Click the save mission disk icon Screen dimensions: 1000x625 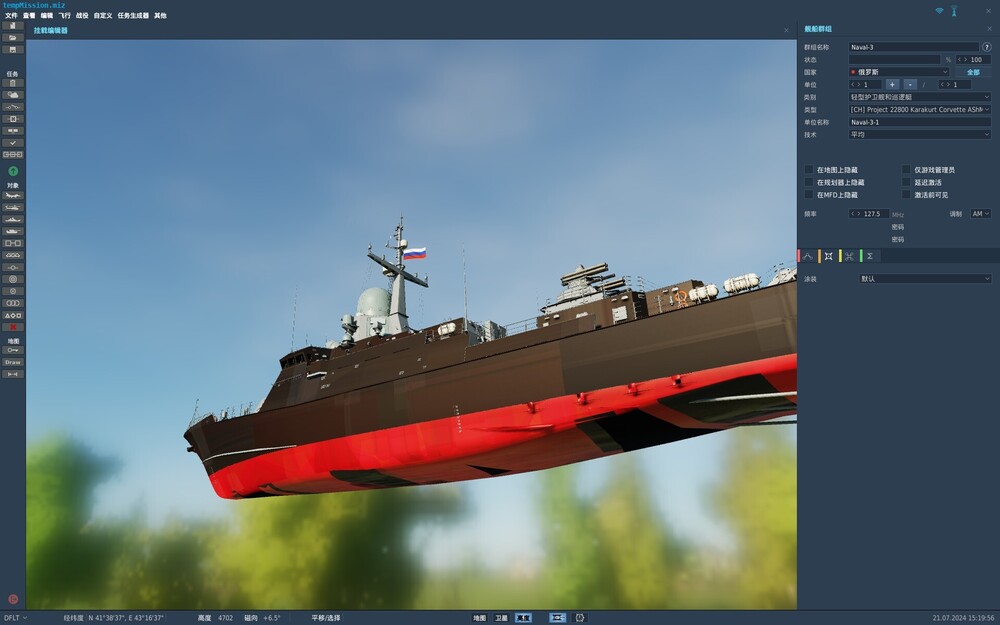[x=13, y=49]
